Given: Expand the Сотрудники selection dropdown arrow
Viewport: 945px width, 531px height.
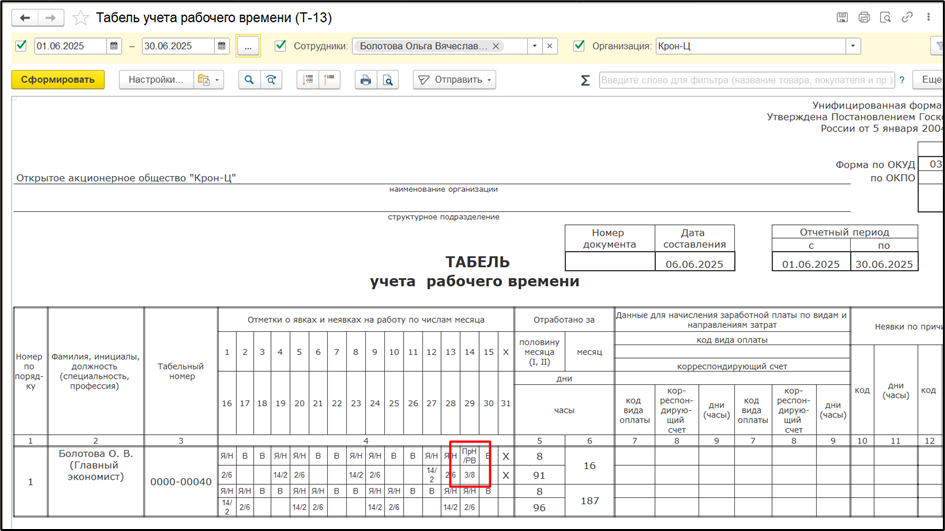Looking at the screenshot, I should pos(534,46).
